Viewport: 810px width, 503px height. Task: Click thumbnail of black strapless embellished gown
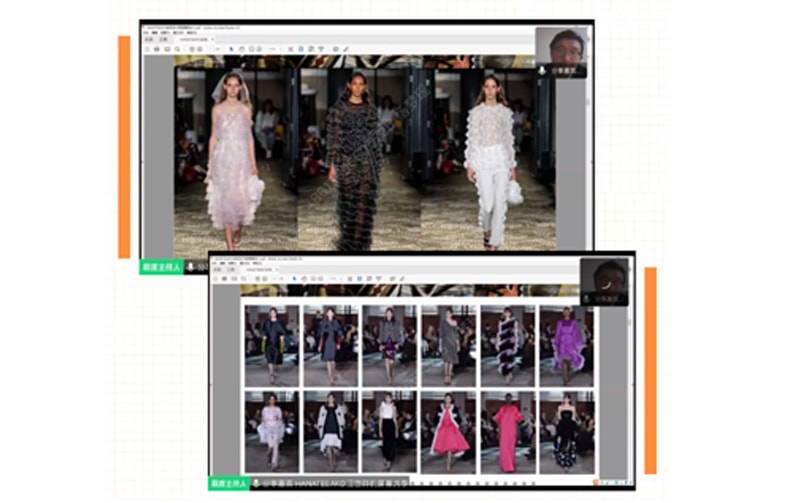pyautogui.click(x=567, y=432)
